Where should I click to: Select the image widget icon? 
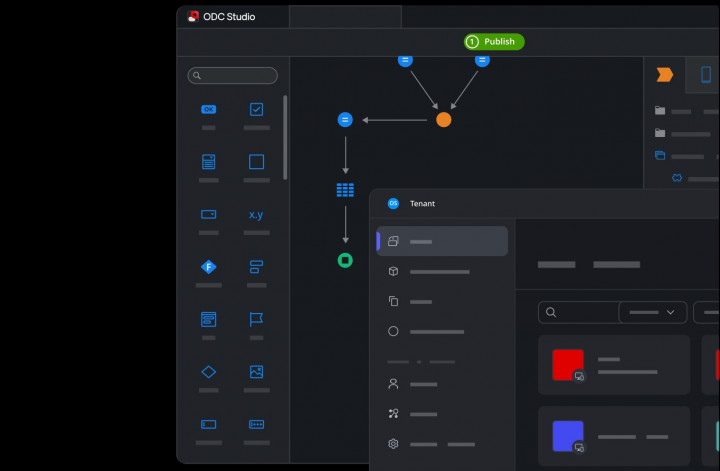[256, 372]
